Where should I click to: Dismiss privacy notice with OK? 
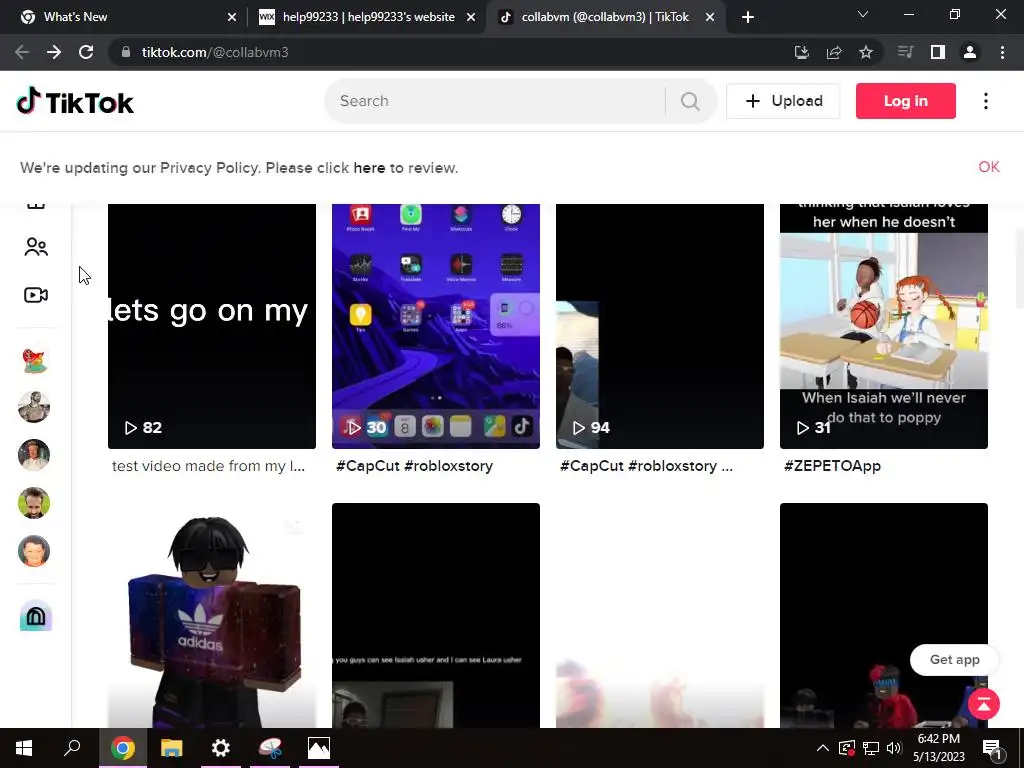(x=989, y=167)
